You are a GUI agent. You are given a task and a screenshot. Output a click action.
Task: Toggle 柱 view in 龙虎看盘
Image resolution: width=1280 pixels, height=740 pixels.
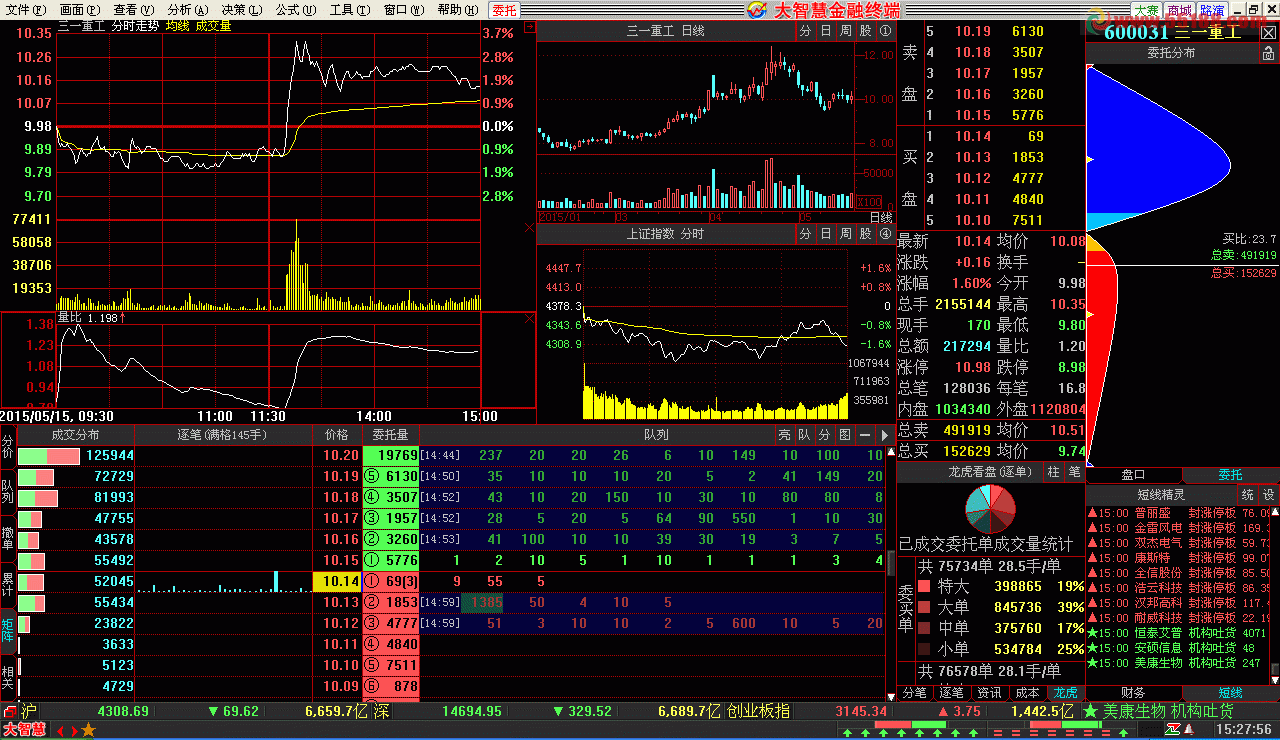coord(1054,472)
